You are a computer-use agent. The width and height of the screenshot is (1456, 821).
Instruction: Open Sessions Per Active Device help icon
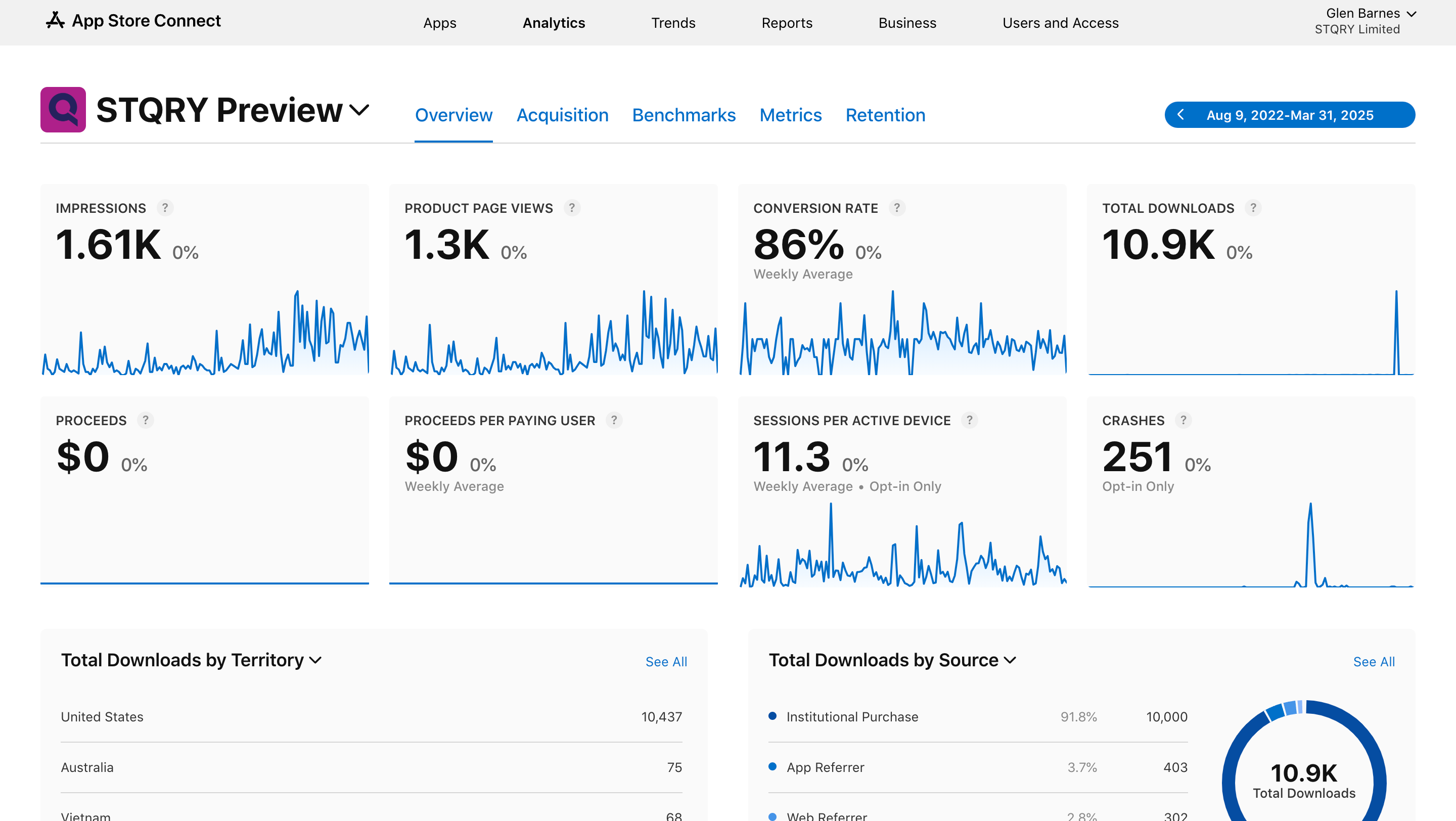969,421
